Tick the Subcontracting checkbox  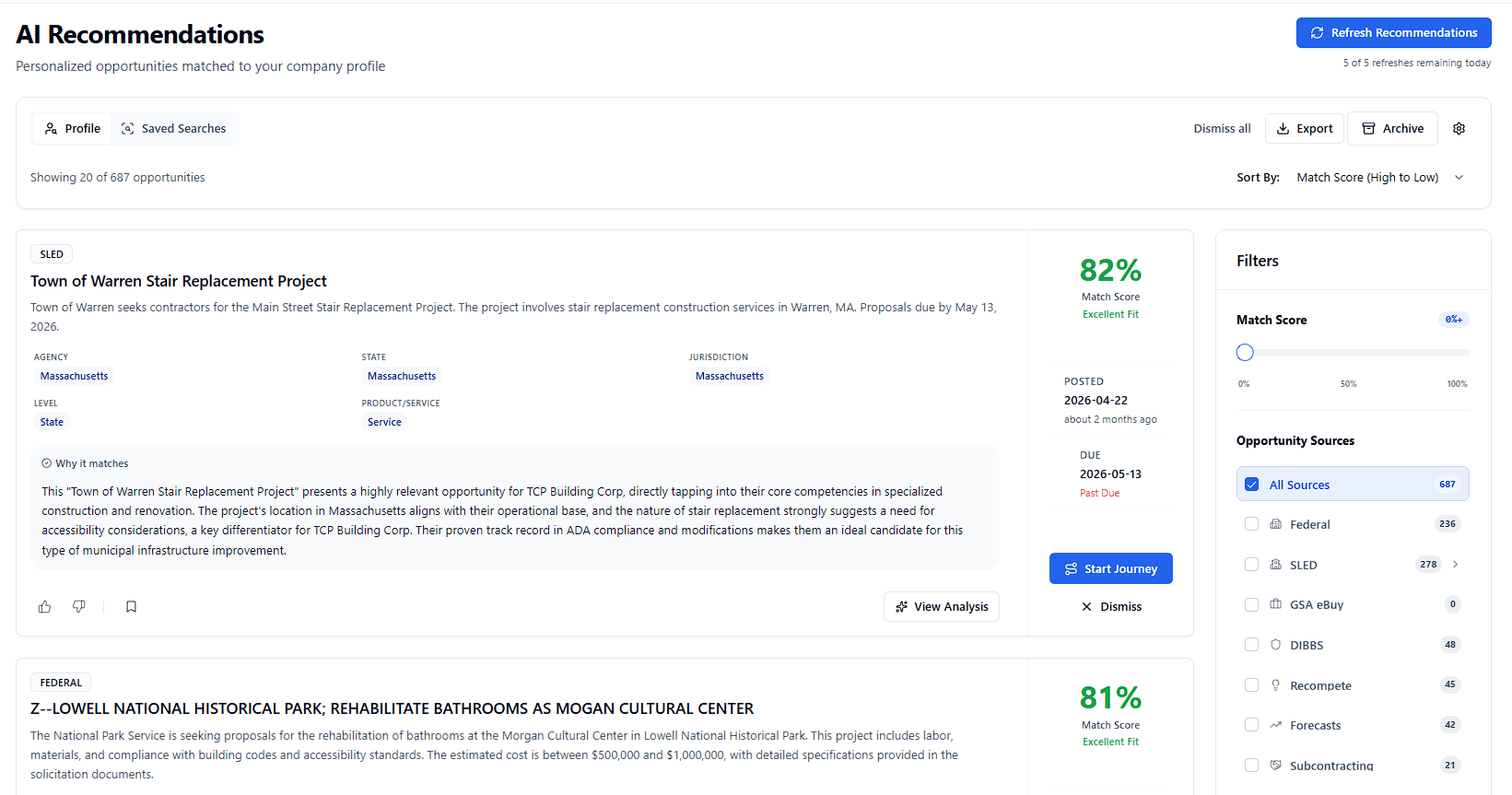[1251, 766]
